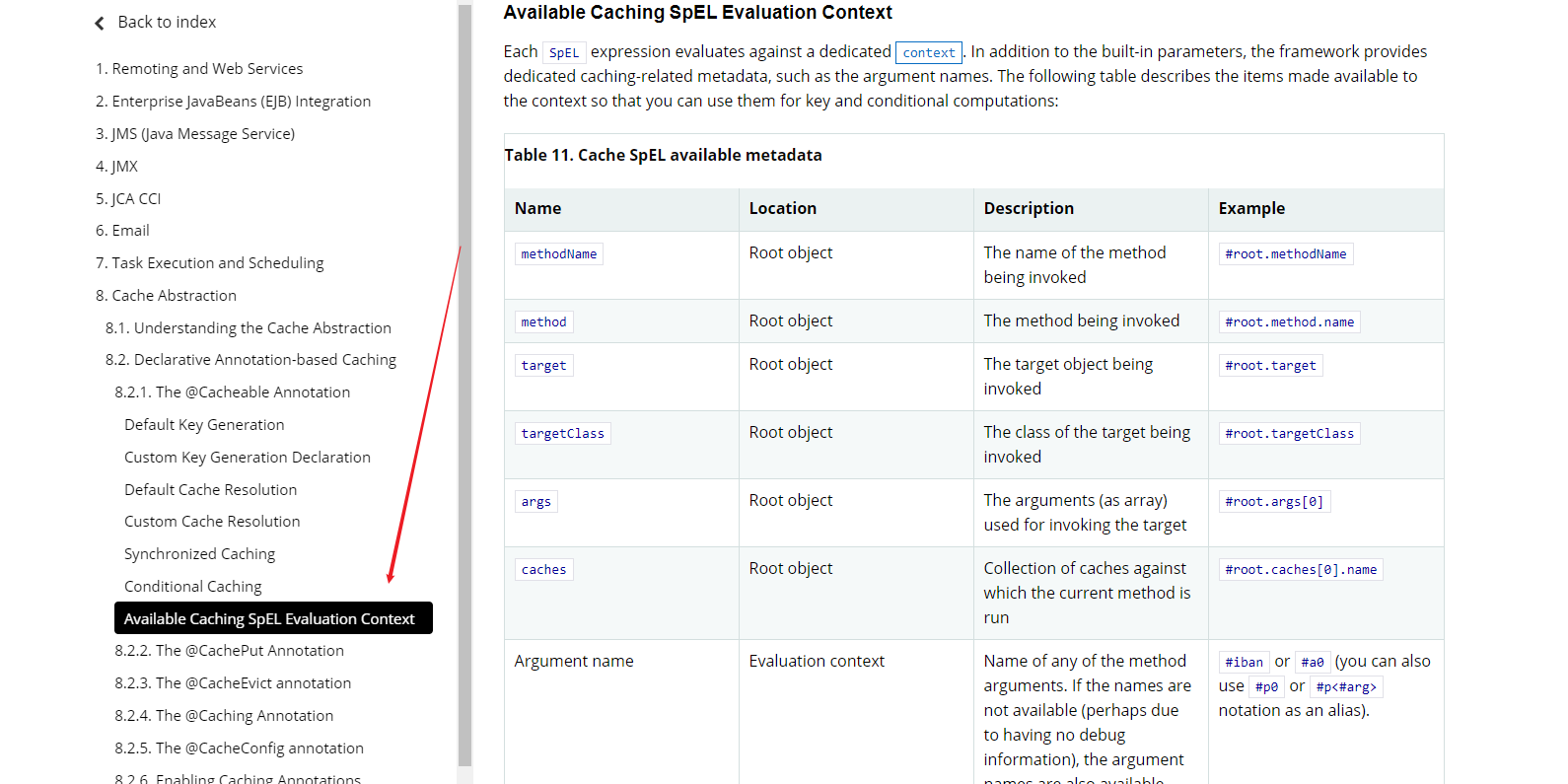
Task: Select Conditional Caching entry
Action: click(x=193, y=587)
